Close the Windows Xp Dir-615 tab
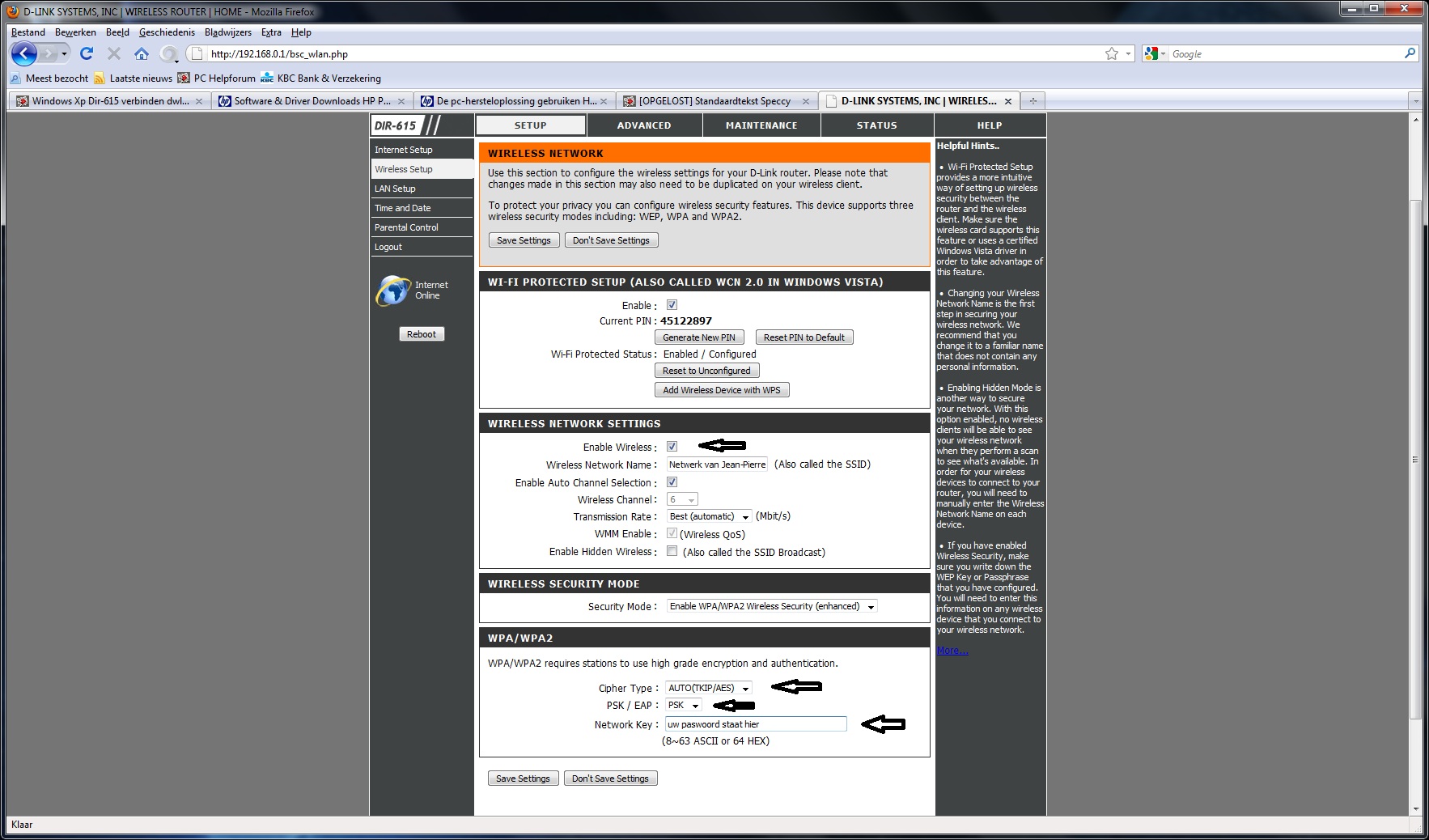The image size is (1429, 840). click(199, 101)
